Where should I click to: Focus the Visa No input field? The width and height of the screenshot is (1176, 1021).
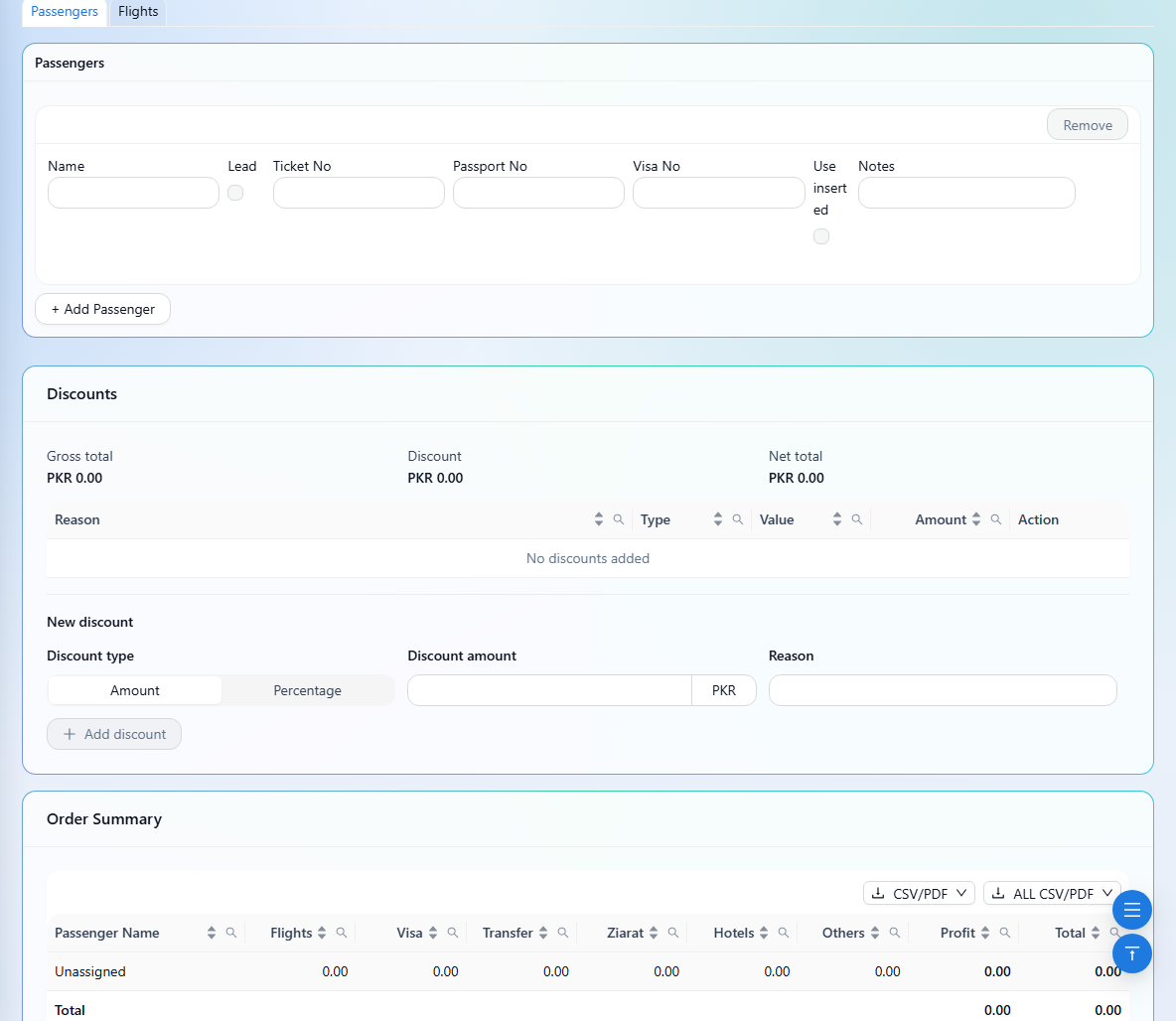[x=718, y=193]
